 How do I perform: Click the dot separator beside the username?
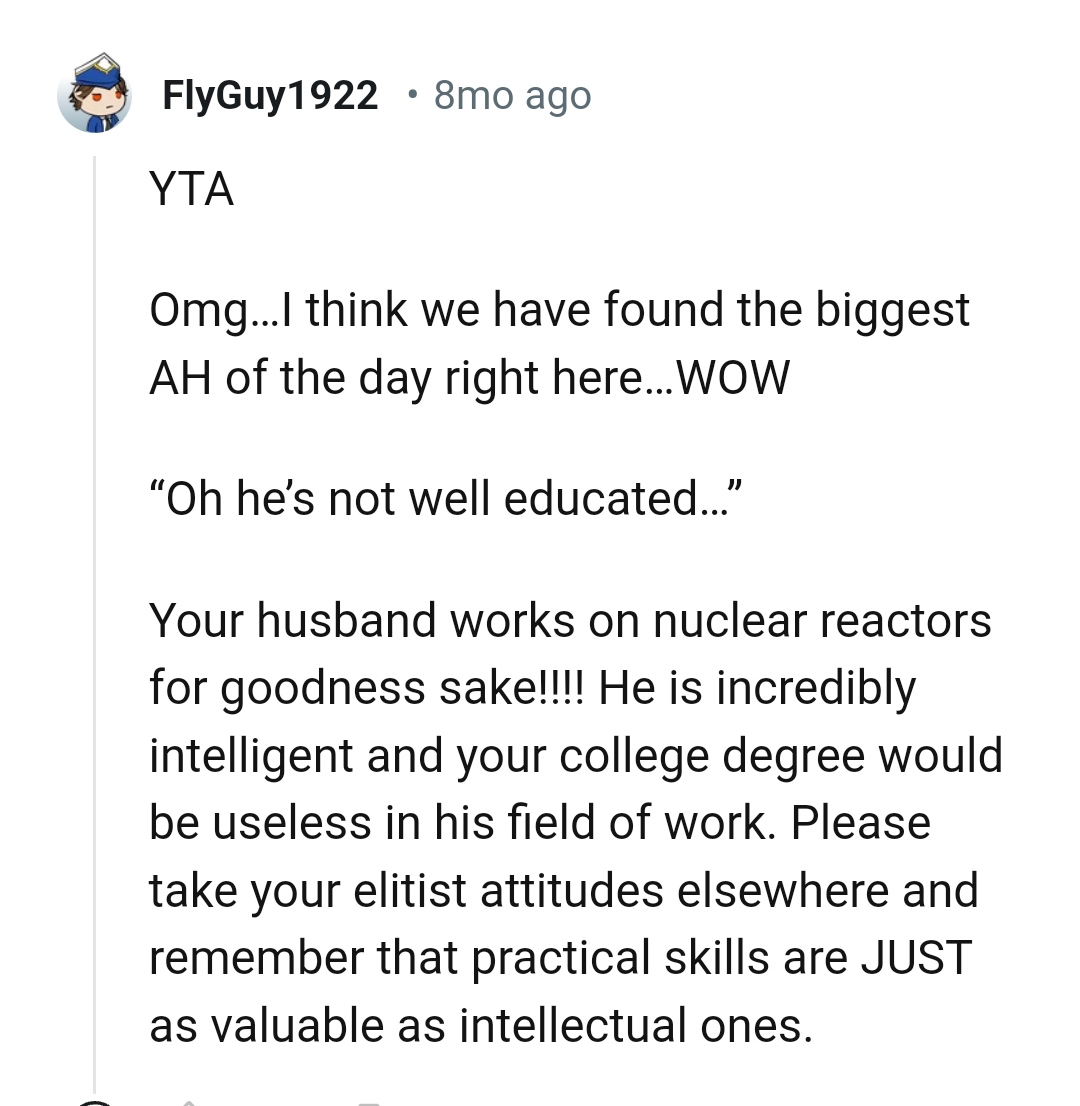(411, 96)
